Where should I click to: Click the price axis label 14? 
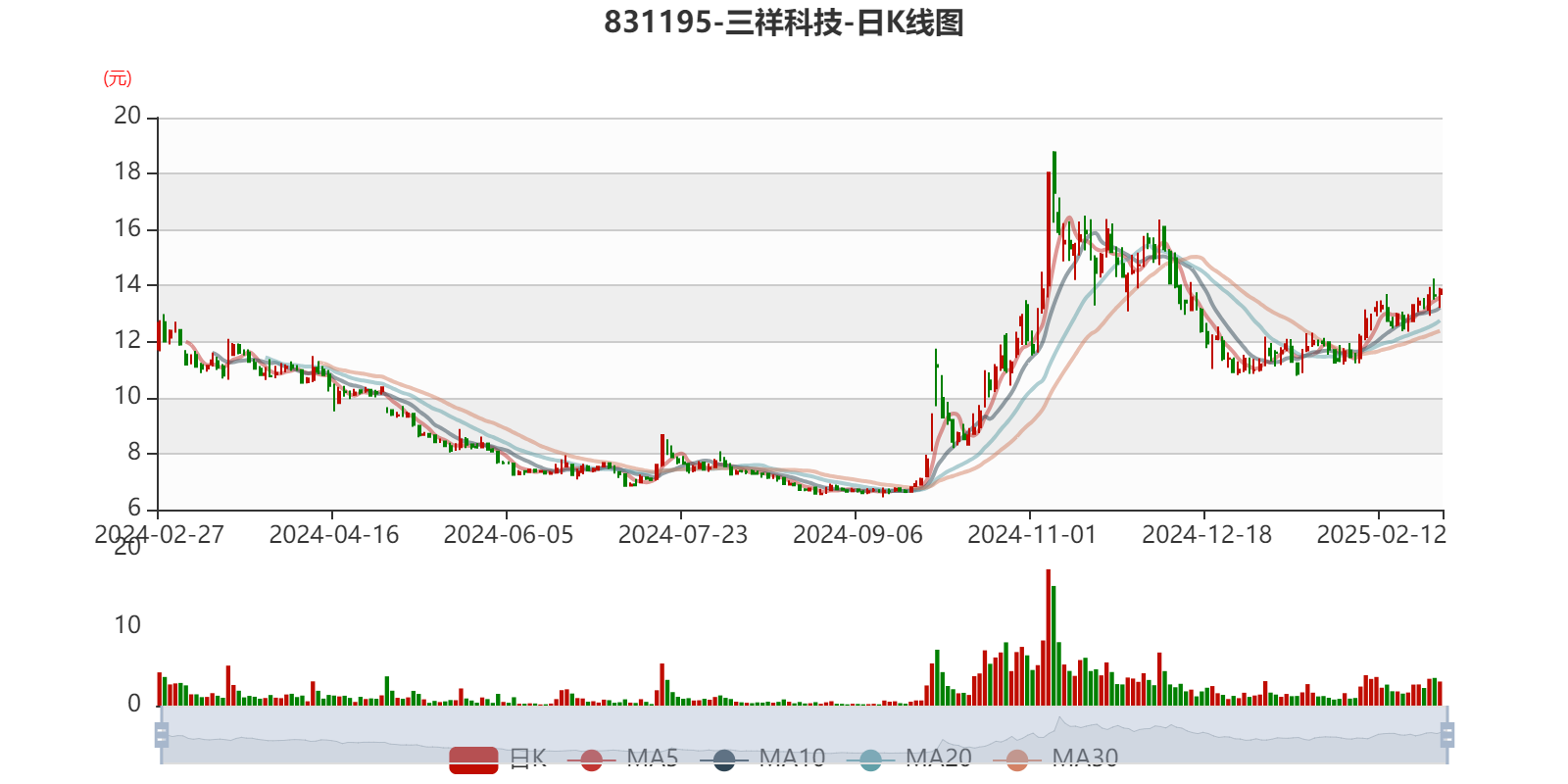127,285
